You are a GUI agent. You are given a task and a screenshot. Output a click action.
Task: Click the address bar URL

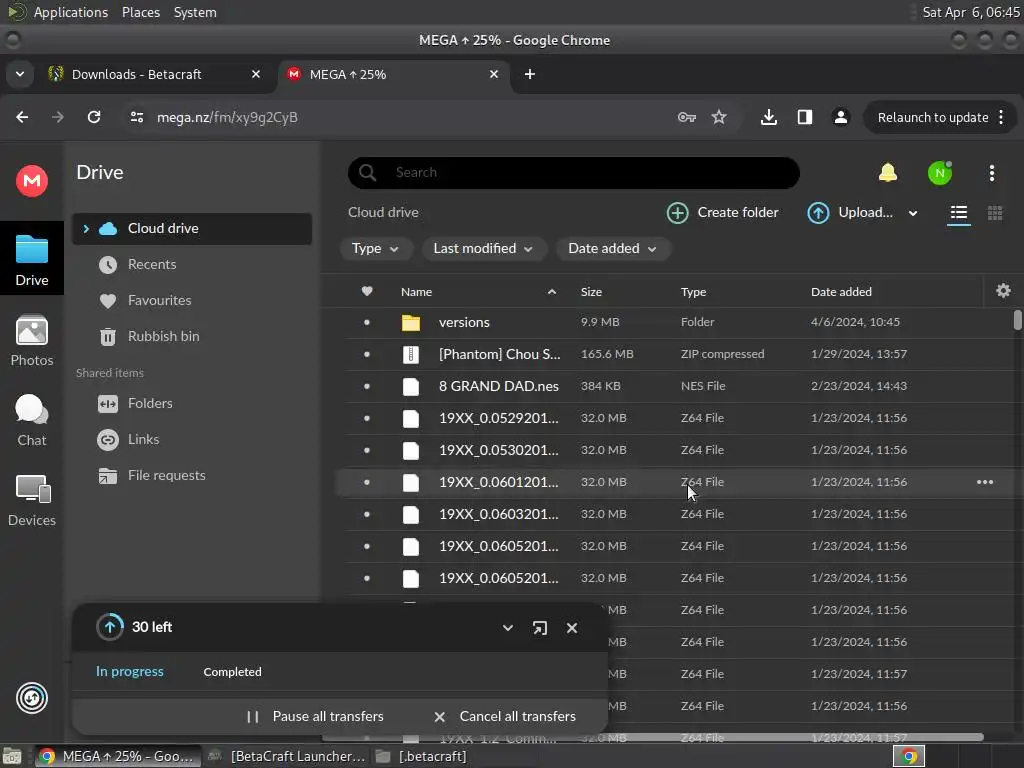click(x=227, y=118)
